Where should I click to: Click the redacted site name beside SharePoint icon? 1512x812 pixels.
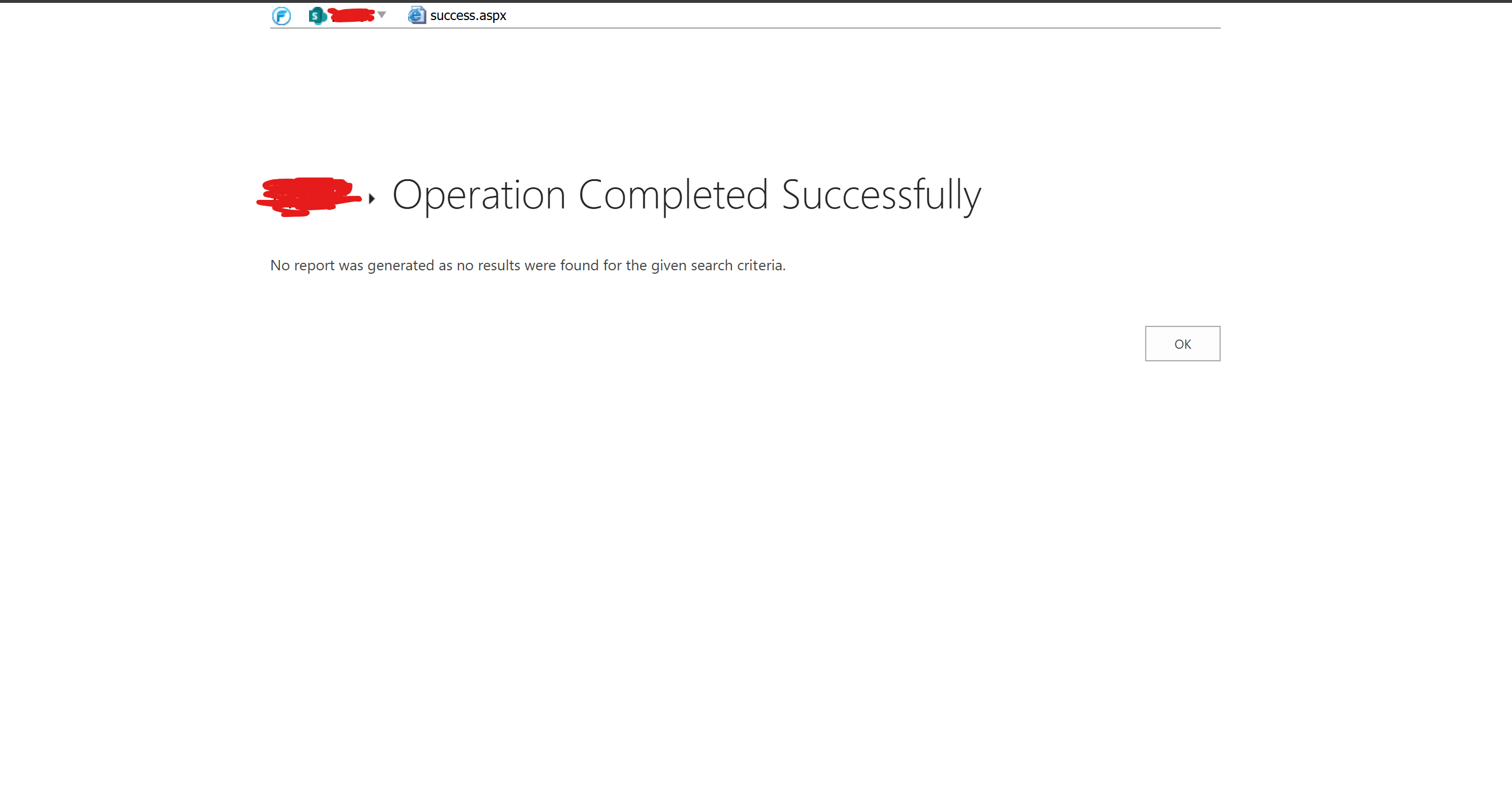pos(351,15)
